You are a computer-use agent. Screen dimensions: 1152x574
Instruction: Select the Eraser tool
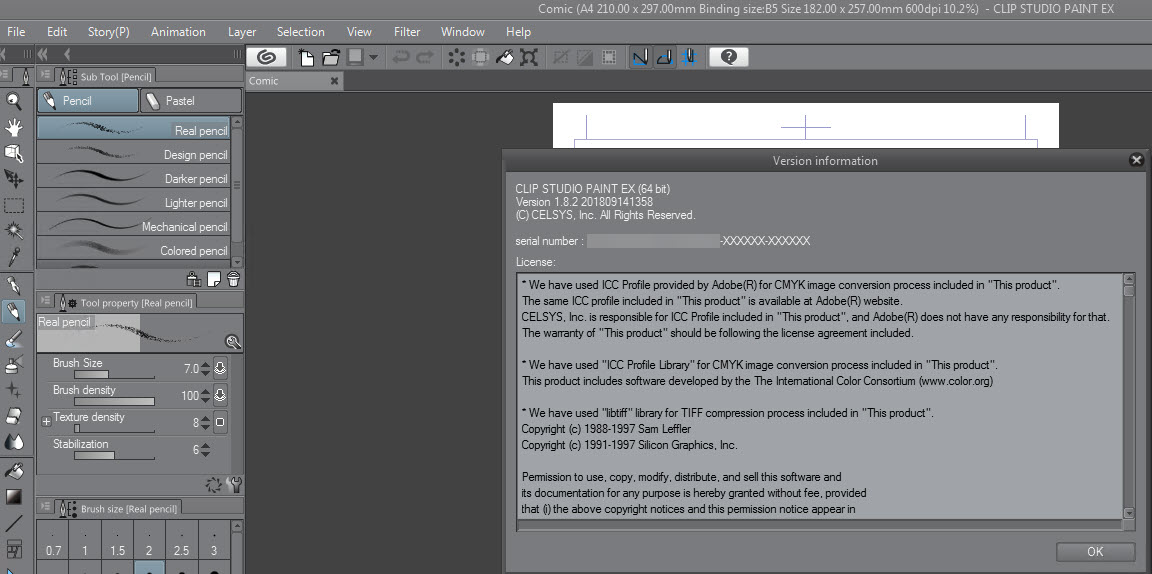click(x=14, y=416)
